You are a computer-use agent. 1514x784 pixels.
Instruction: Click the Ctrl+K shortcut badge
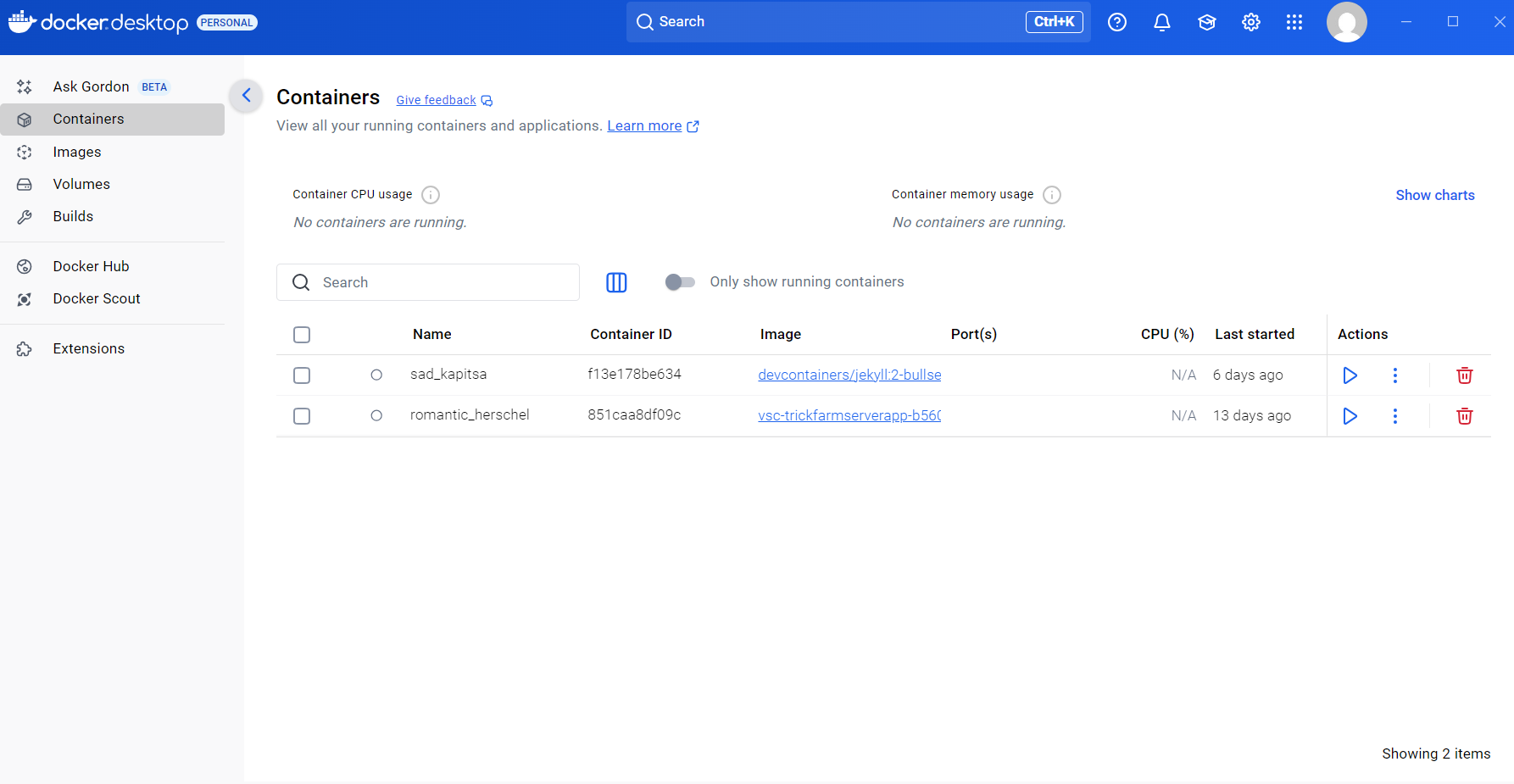coord(1055,22)
